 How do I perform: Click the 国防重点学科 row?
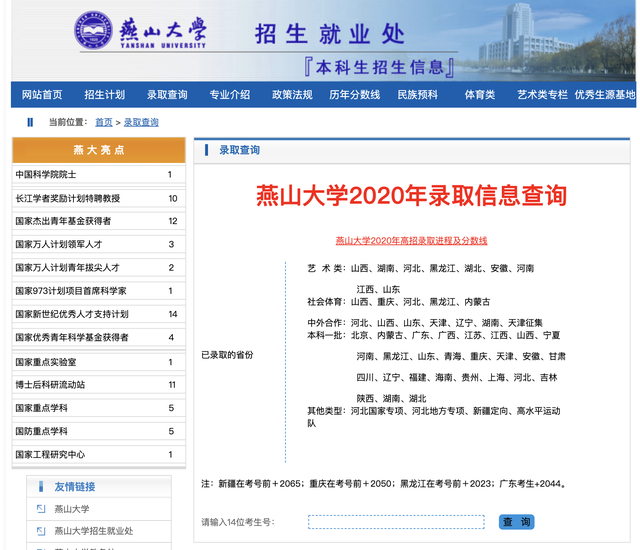pos(99,431)
